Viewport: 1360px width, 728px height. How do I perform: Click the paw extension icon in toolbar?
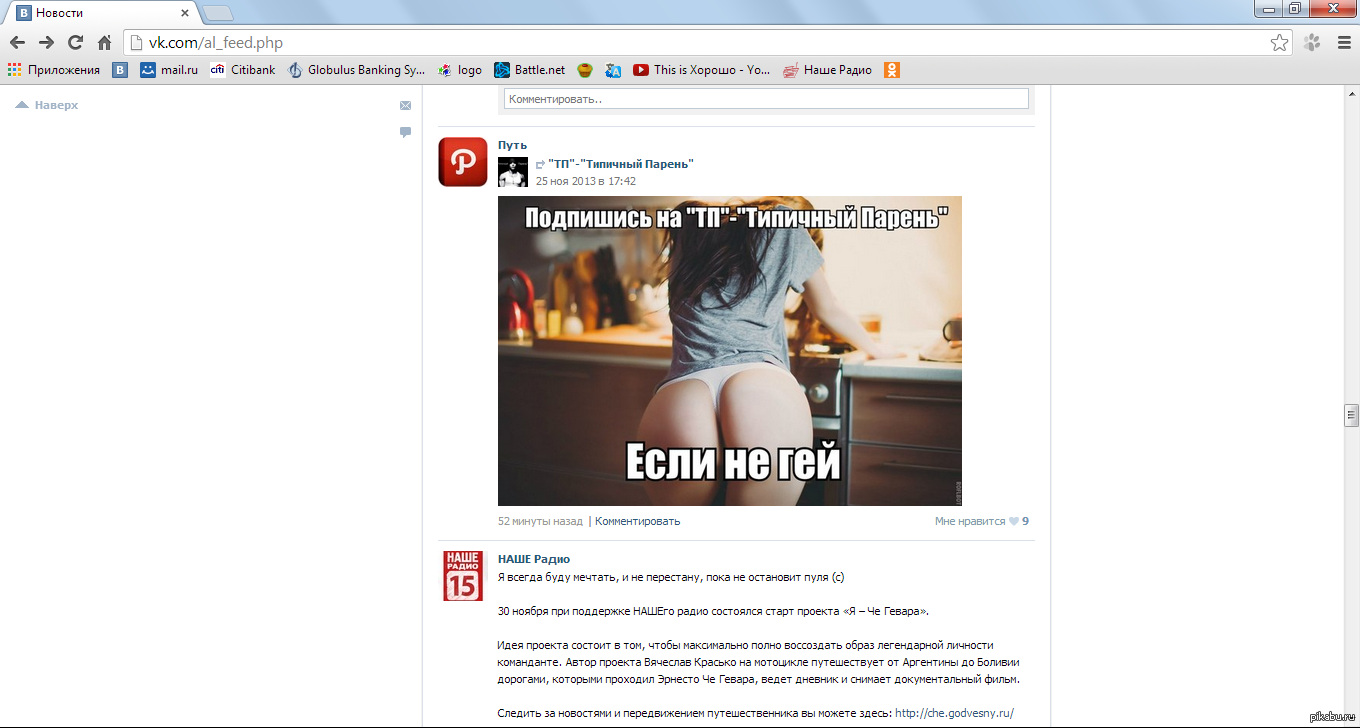[x=1311, y=43]
